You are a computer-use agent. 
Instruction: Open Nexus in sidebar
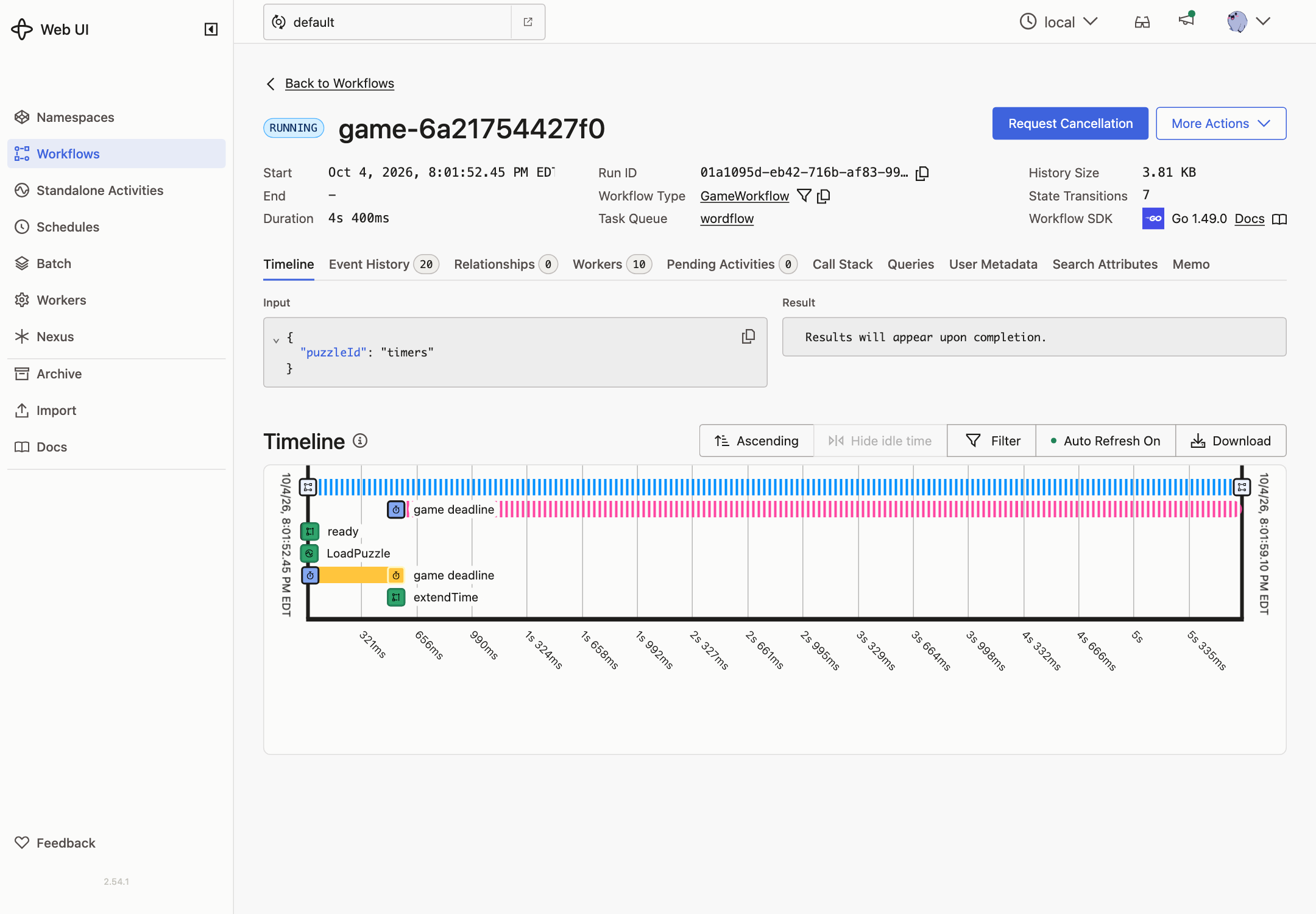(x=116, y=336)
